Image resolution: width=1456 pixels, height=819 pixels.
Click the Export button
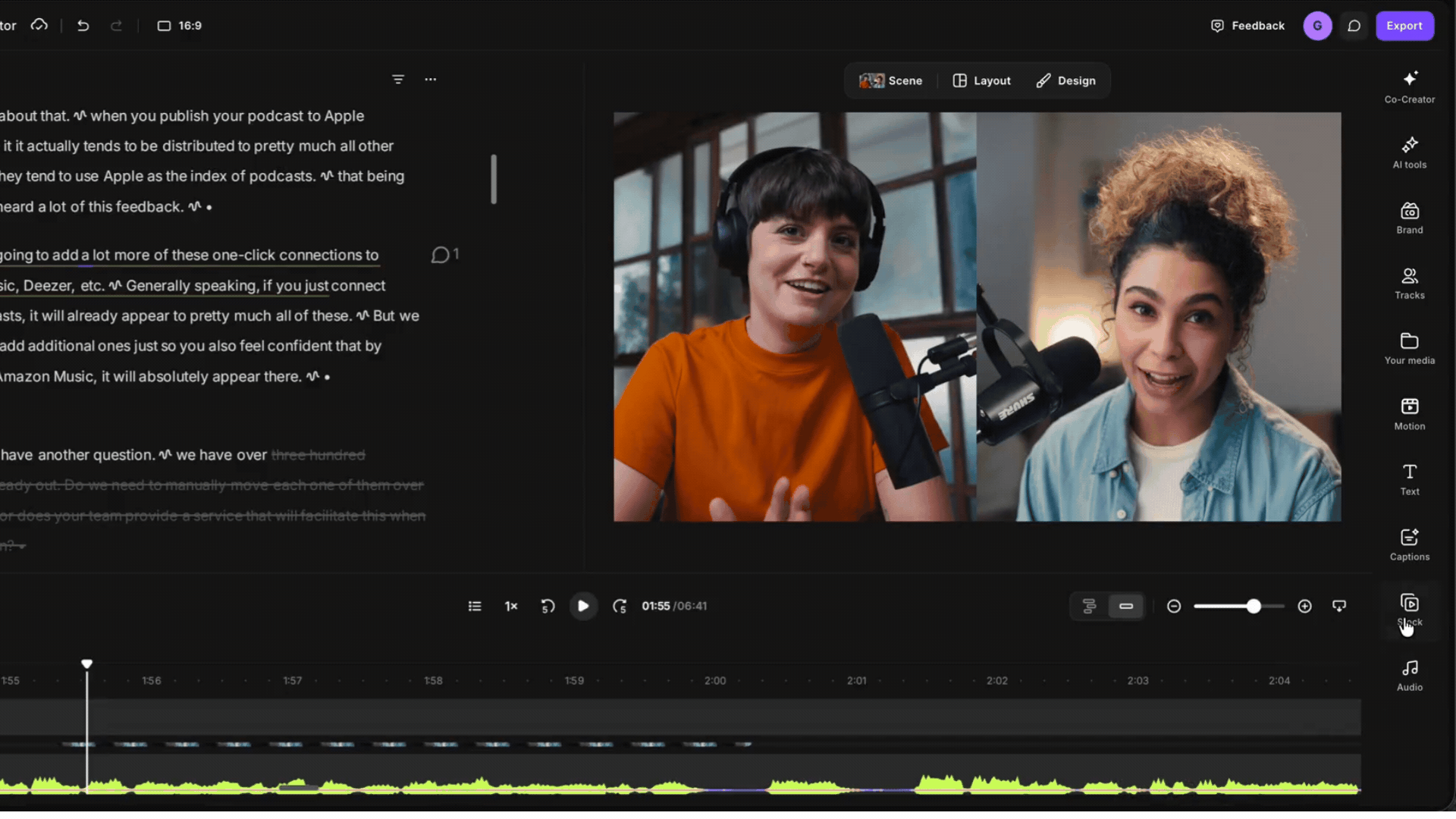tap(1404, 26)
